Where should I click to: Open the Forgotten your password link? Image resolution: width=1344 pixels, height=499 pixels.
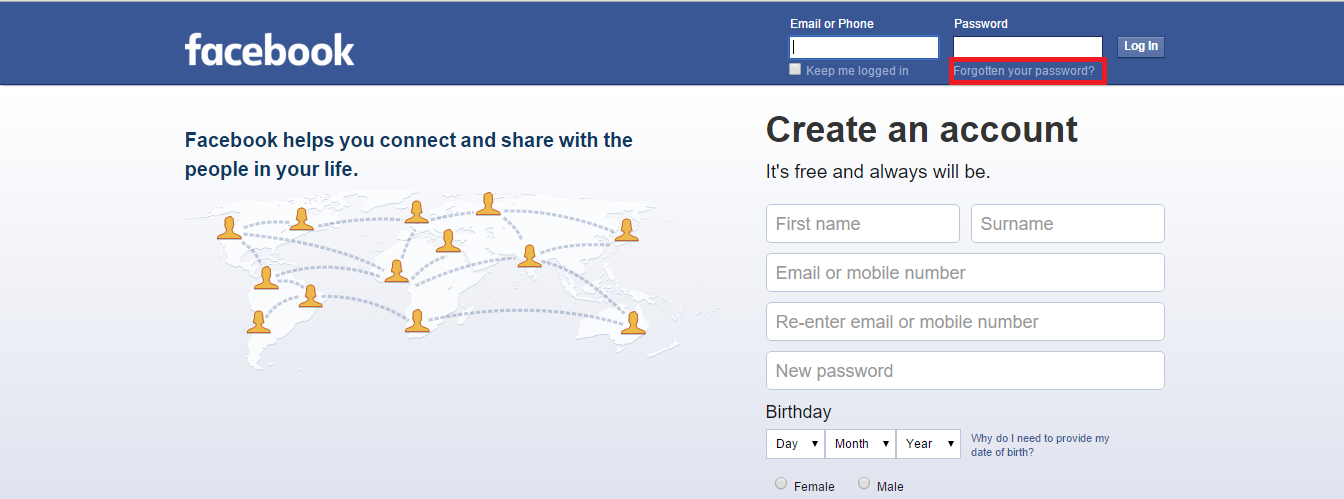coord(1024,71)
